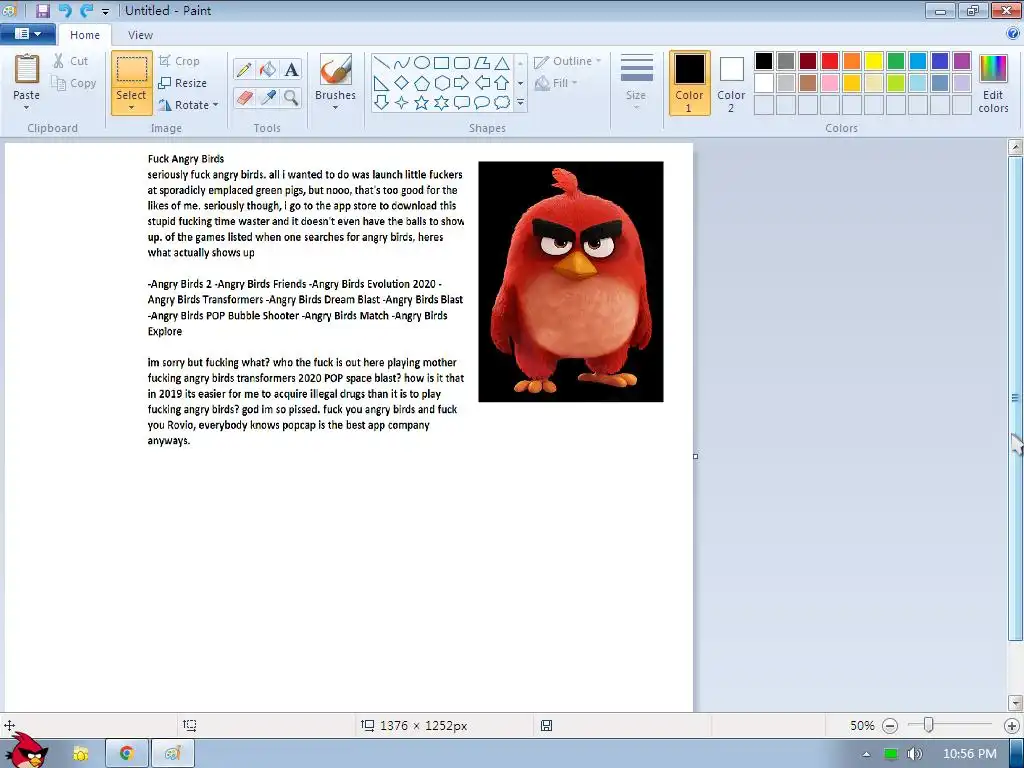
Task: Click Edit colors button
Action: tap(993, 84)
